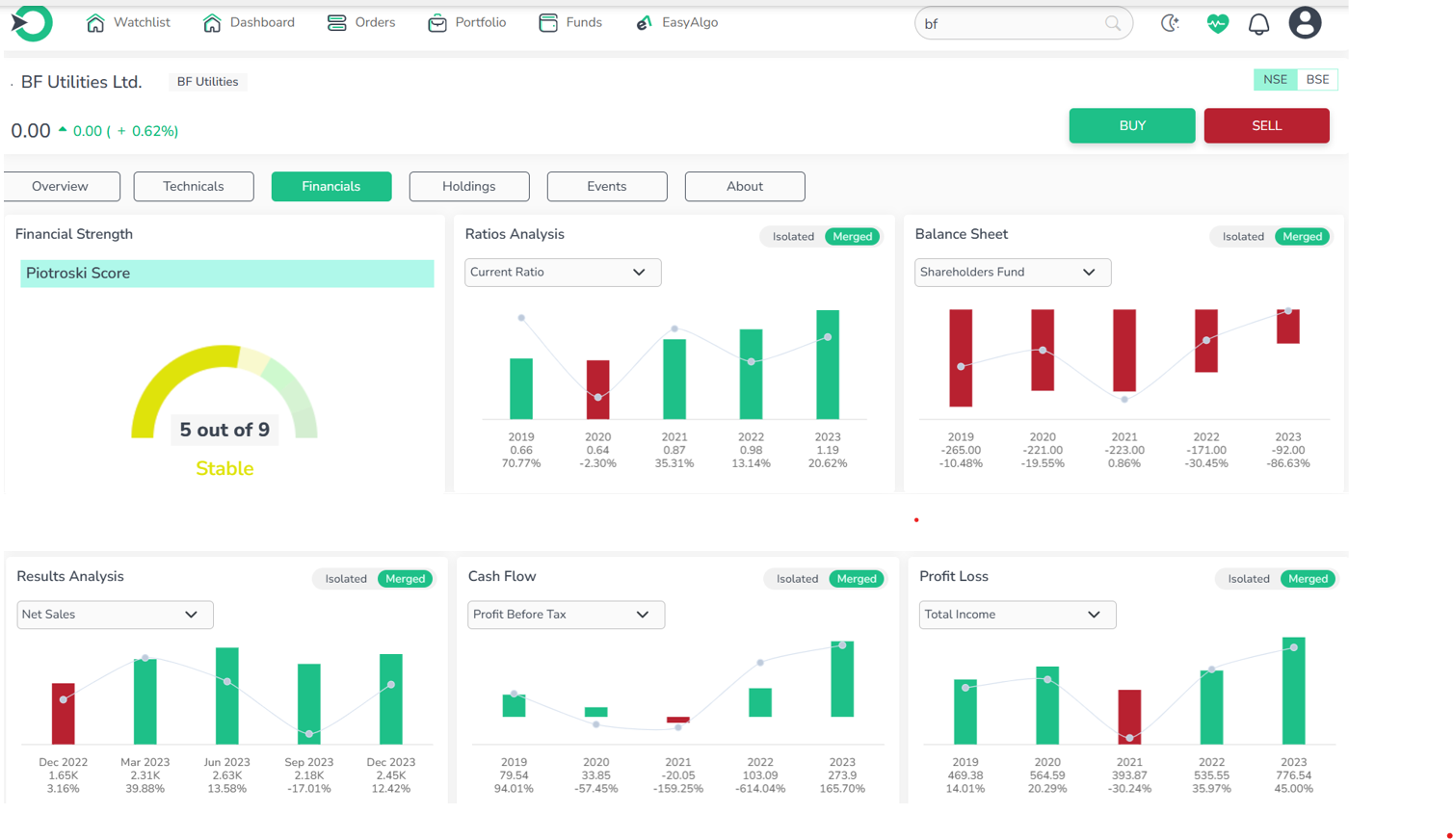Click the Orders stack icon
Viewport: 1454px width, 840px height.
coord(336,23)
